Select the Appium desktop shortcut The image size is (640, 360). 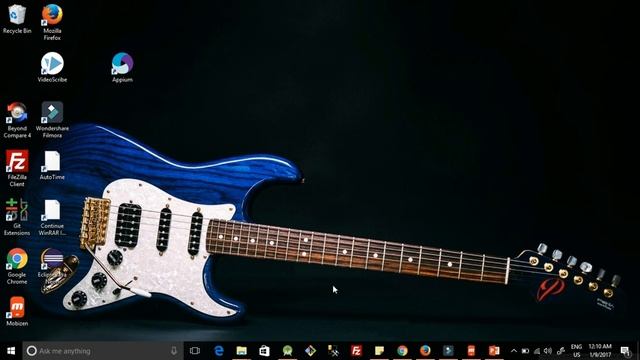(122, 67)
